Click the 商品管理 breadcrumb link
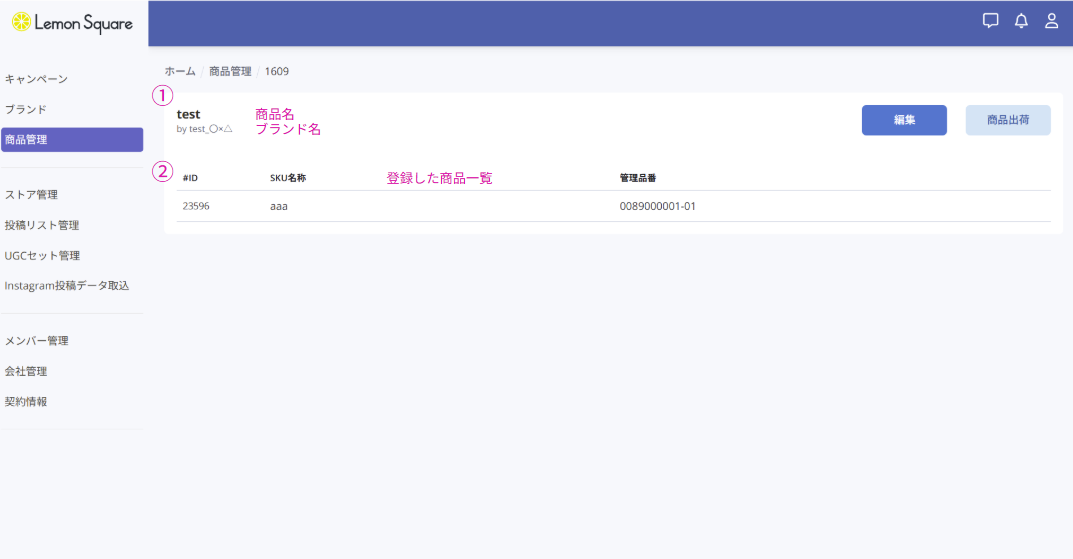 click(230, 72)
